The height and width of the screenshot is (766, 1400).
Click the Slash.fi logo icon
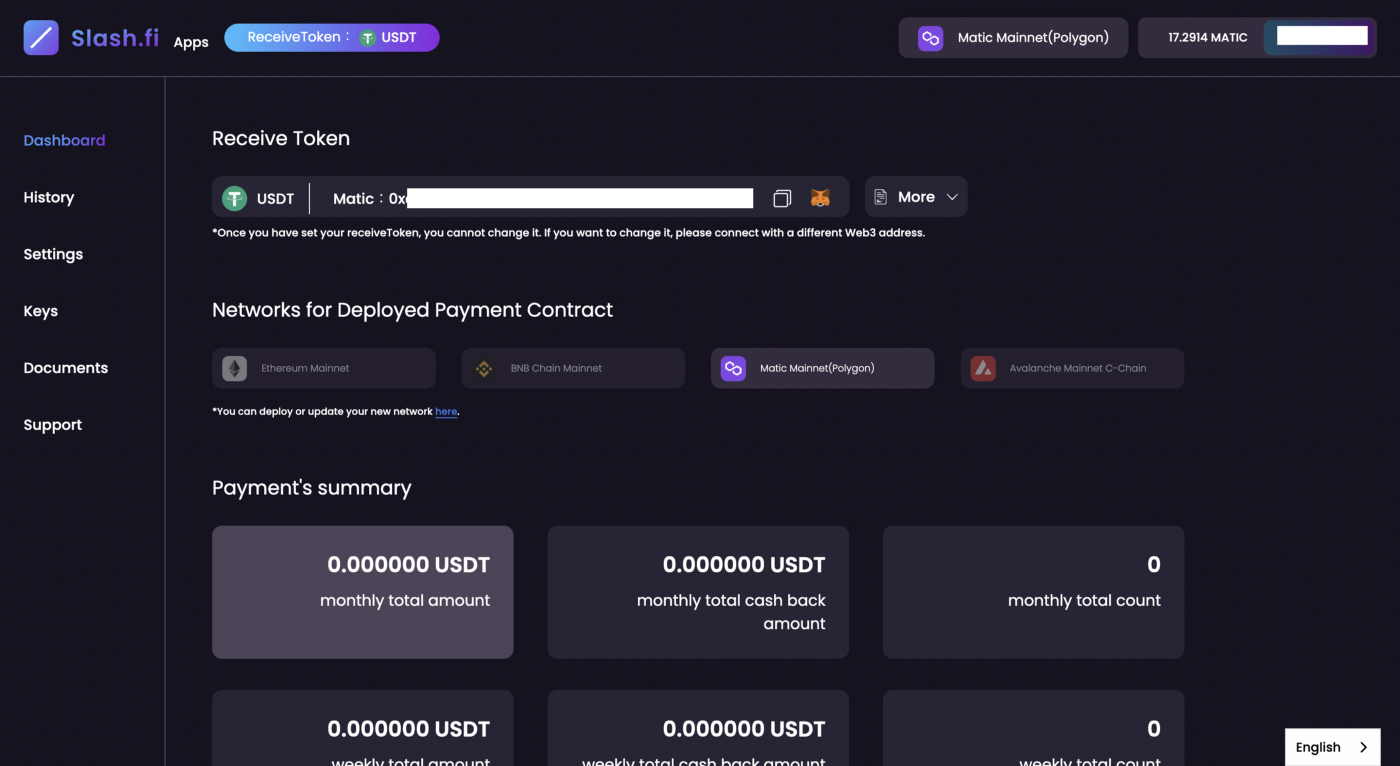[x=41, y=38]
